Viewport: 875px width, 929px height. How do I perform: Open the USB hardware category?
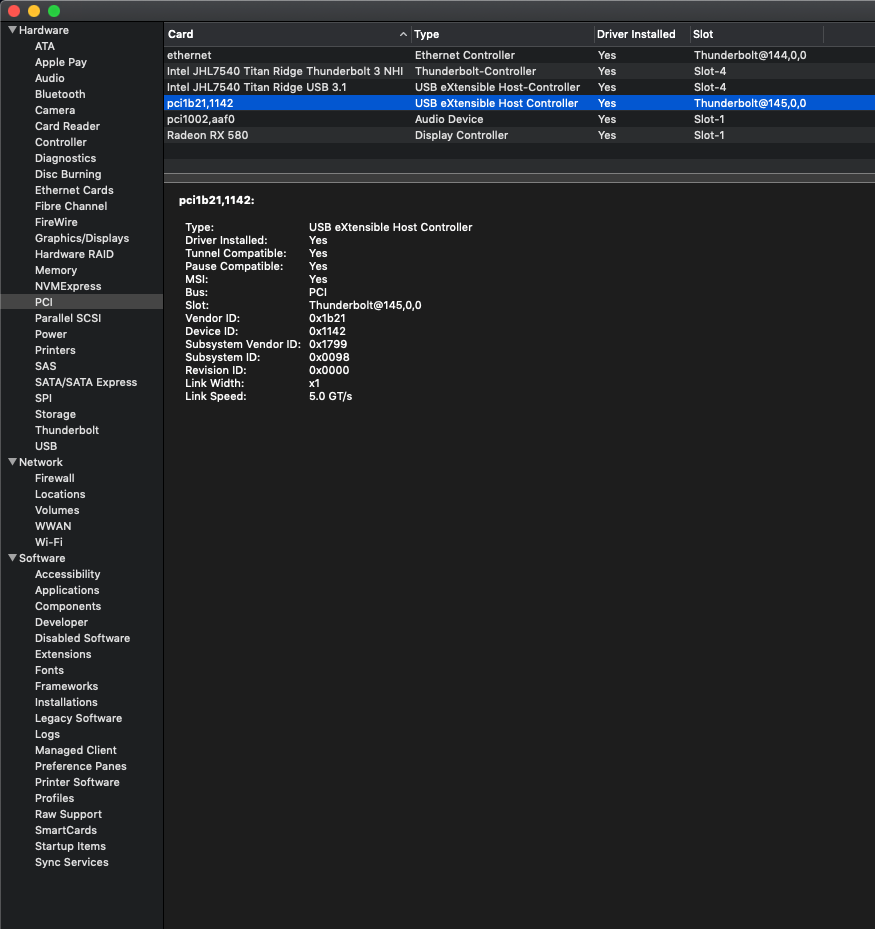click(x=46, y=446)
